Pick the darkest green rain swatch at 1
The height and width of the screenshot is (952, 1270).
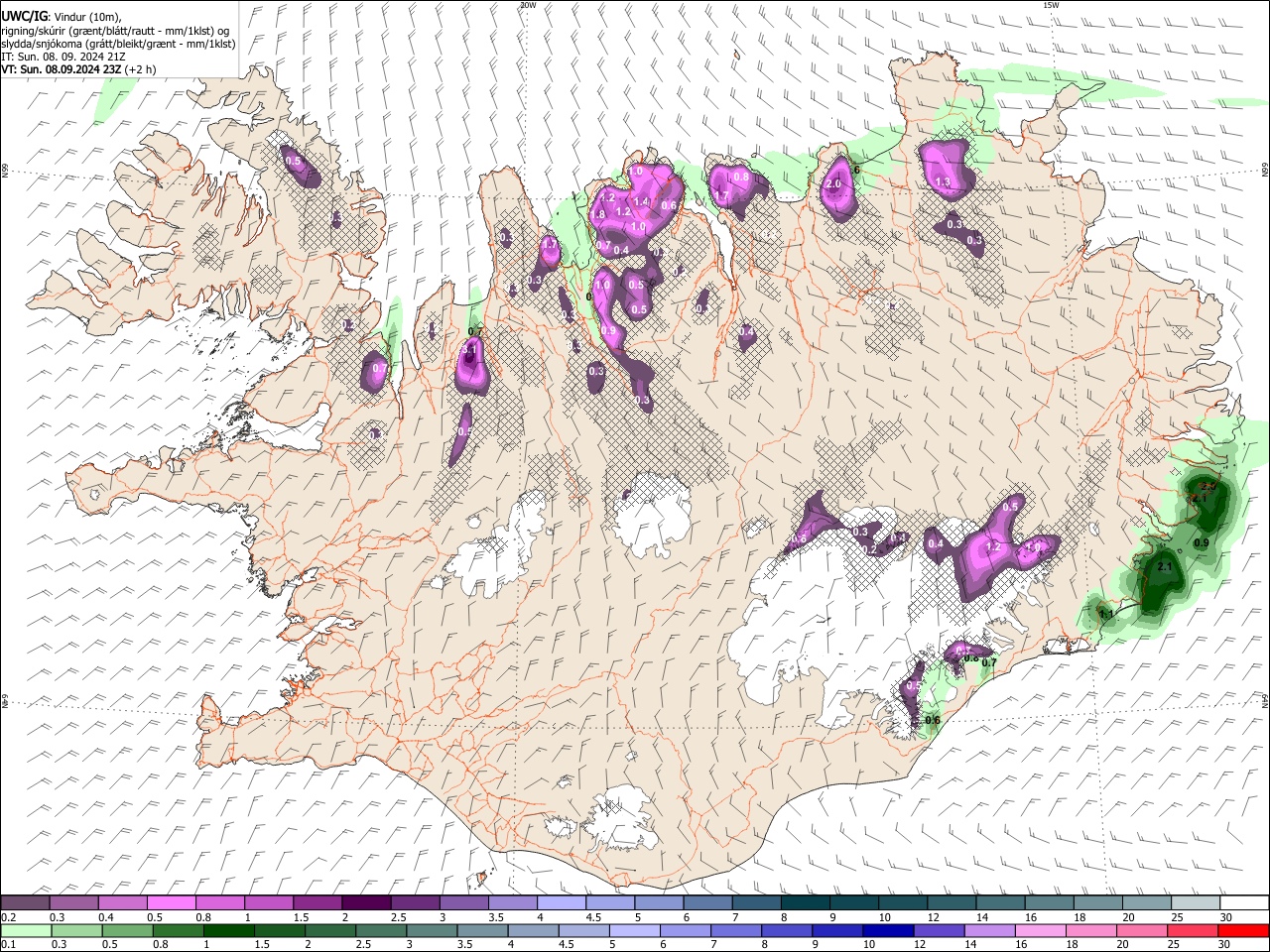point(229,930)
